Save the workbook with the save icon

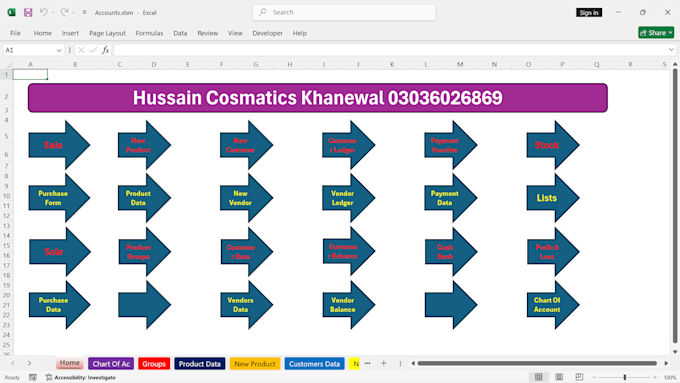[x=28, y=12]
